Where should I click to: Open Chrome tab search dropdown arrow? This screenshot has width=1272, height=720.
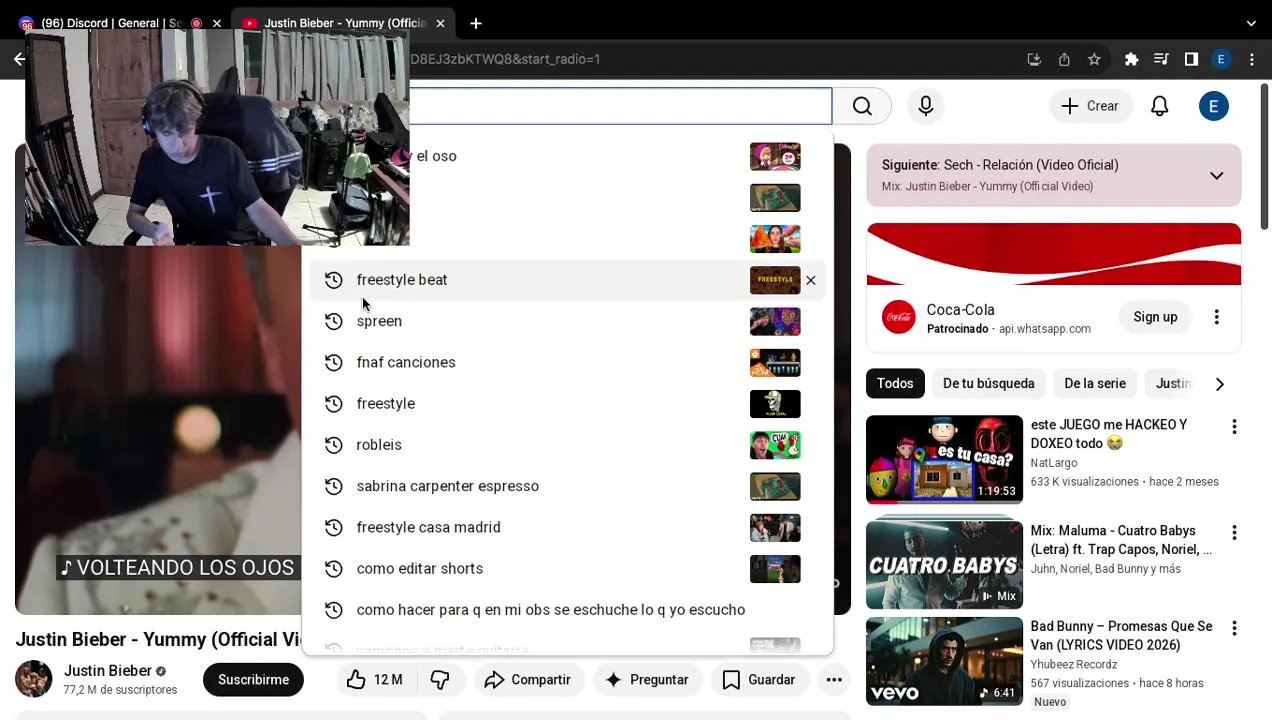[1251, 23]
